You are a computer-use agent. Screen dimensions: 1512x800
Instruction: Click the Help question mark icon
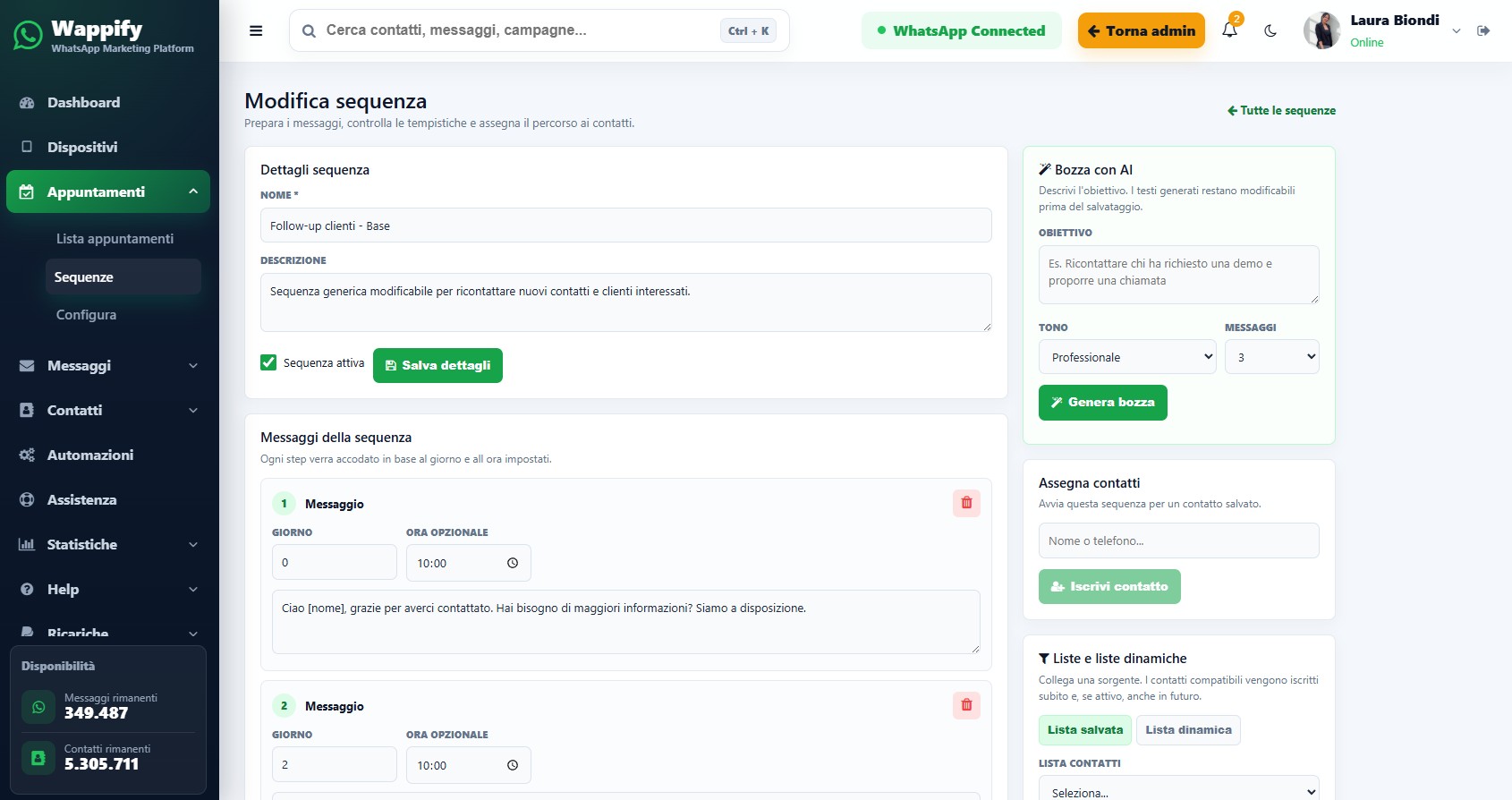click(x=27, y=589)
